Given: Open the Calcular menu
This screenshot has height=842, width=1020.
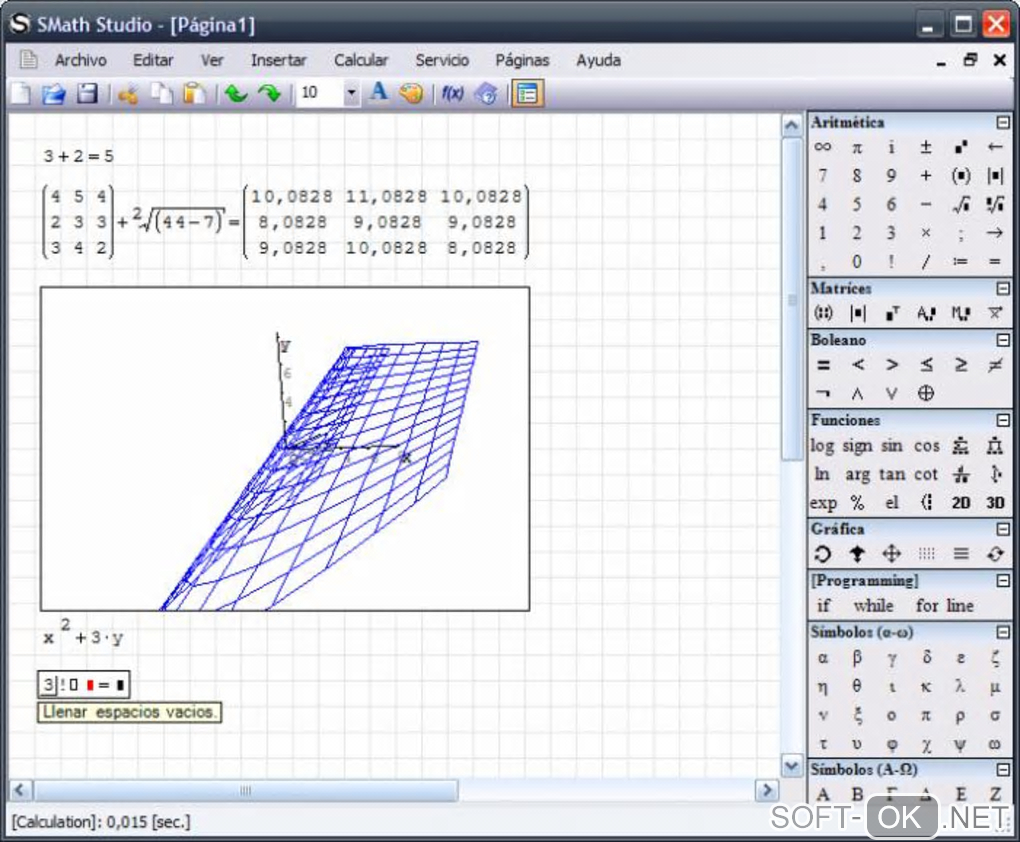Looking at the screenshot, I should coord(361,61).
